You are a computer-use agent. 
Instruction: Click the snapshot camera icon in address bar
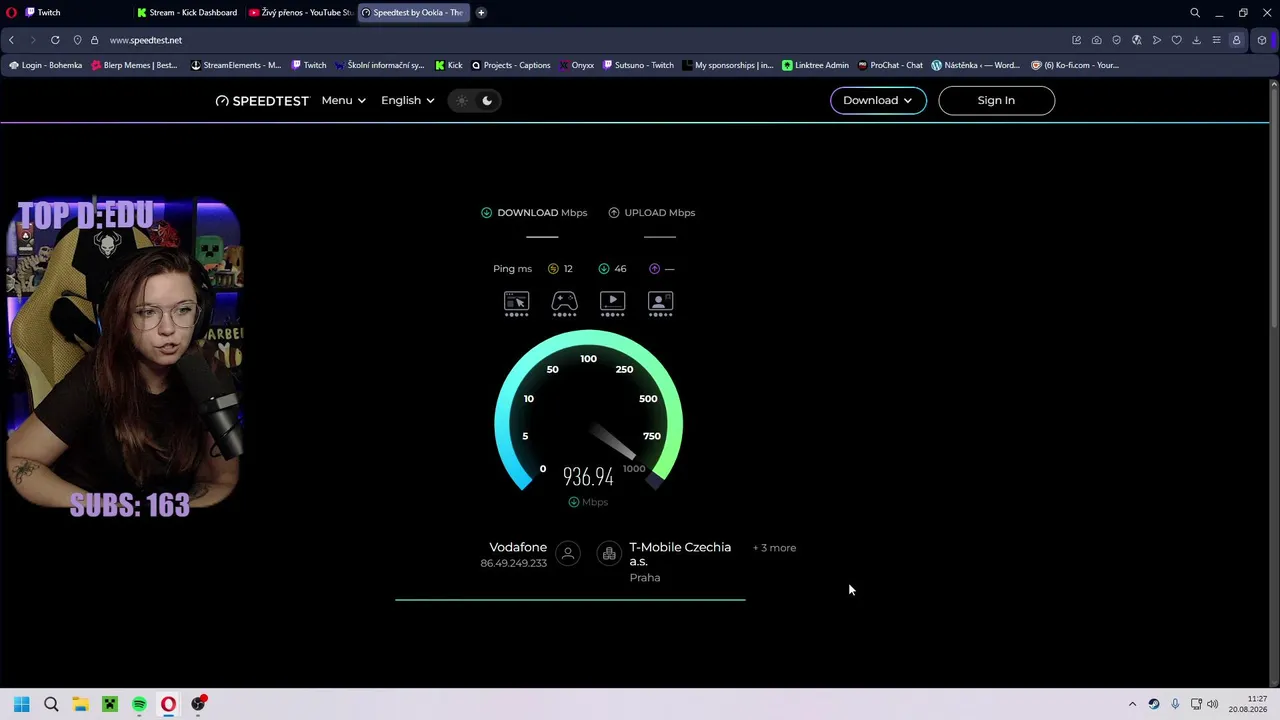coord(1096,40)
